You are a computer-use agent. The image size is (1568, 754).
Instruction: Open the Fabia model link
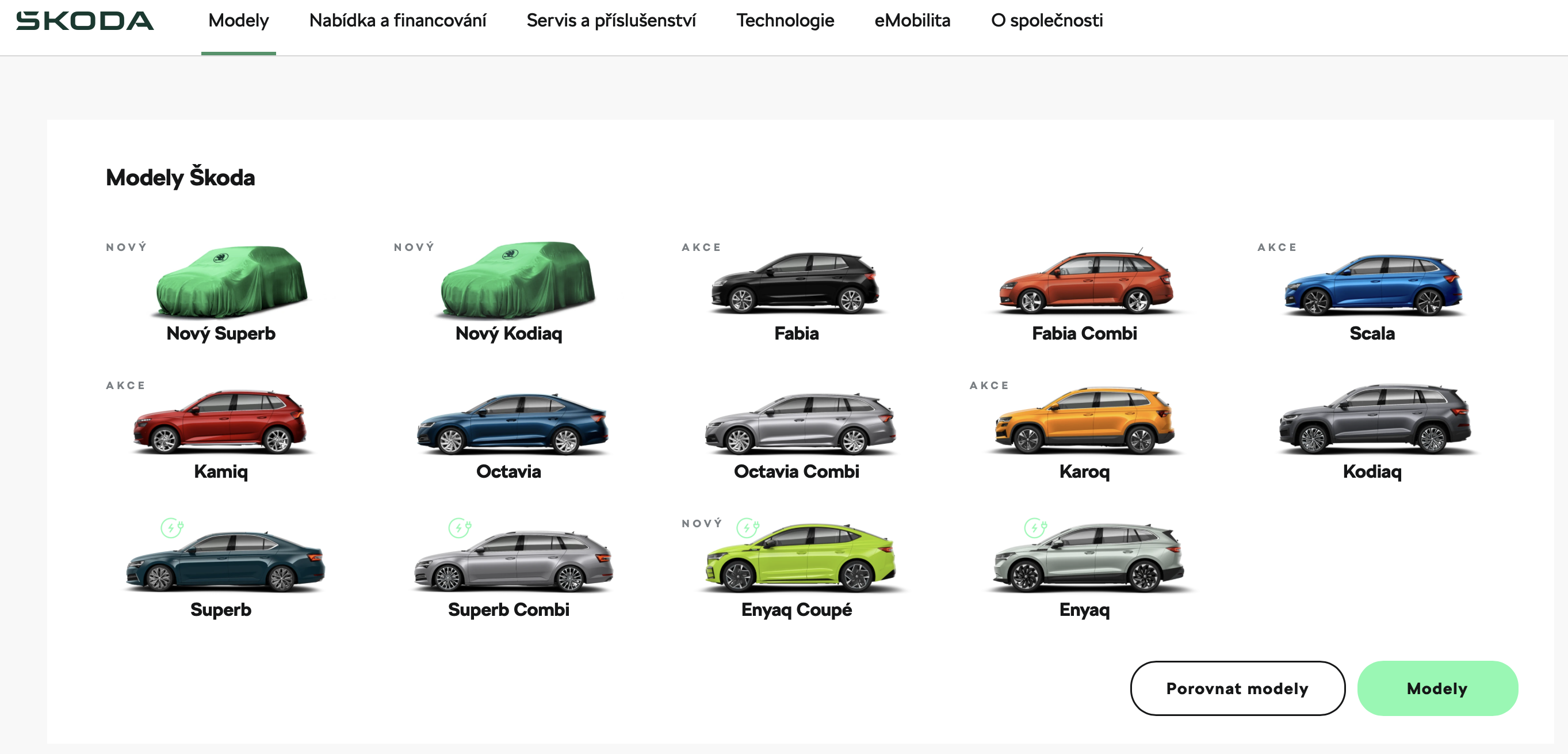796,333
